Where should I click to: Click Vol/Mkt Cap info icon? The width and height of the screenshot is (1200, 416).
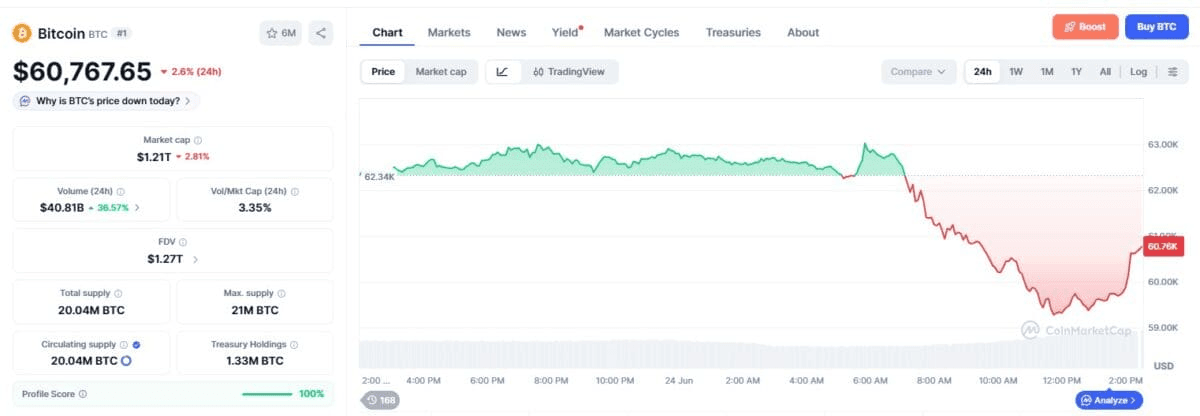(295, 191)
